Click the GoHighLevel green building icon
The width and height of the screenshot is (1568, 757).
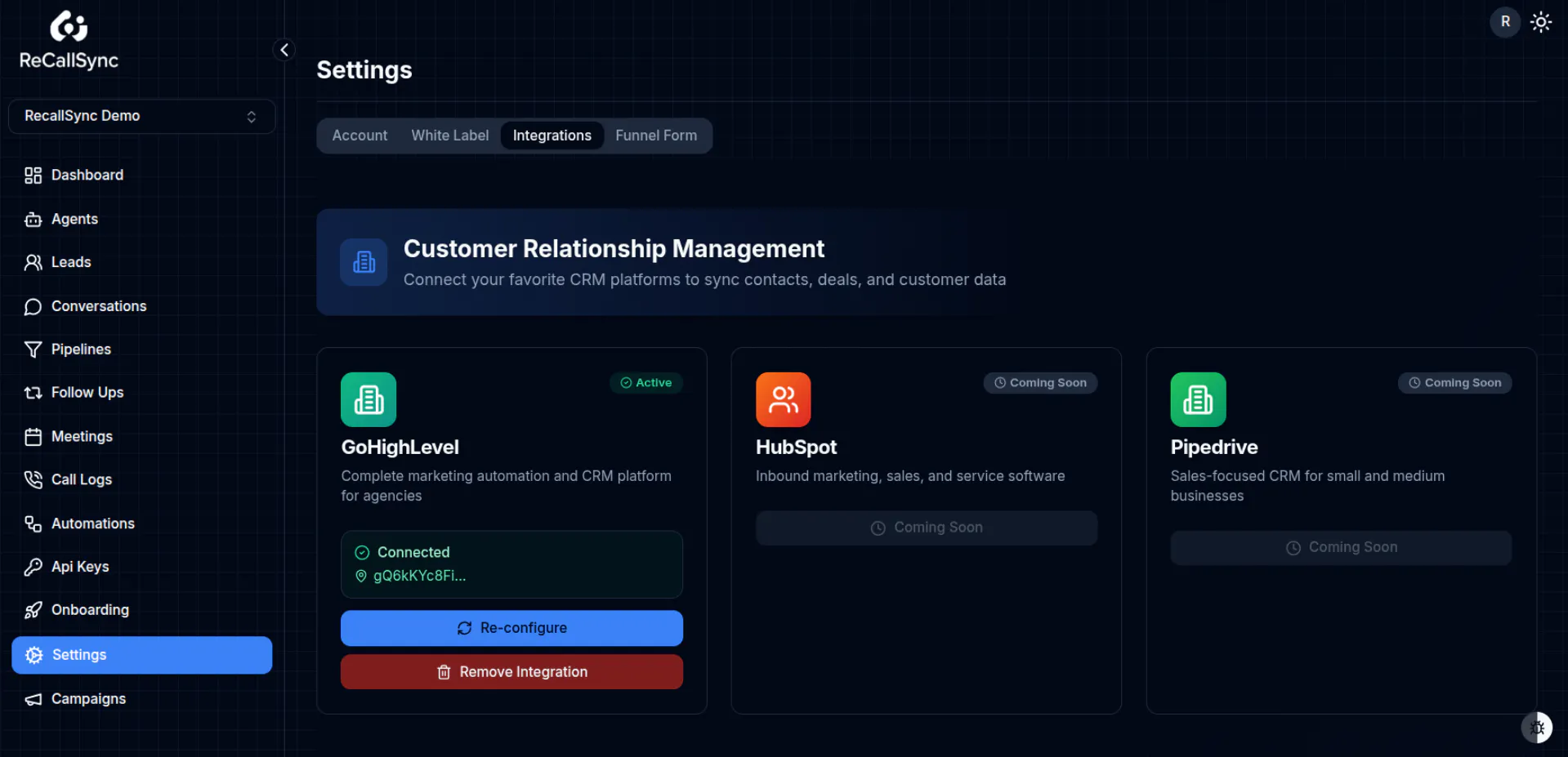369,399
